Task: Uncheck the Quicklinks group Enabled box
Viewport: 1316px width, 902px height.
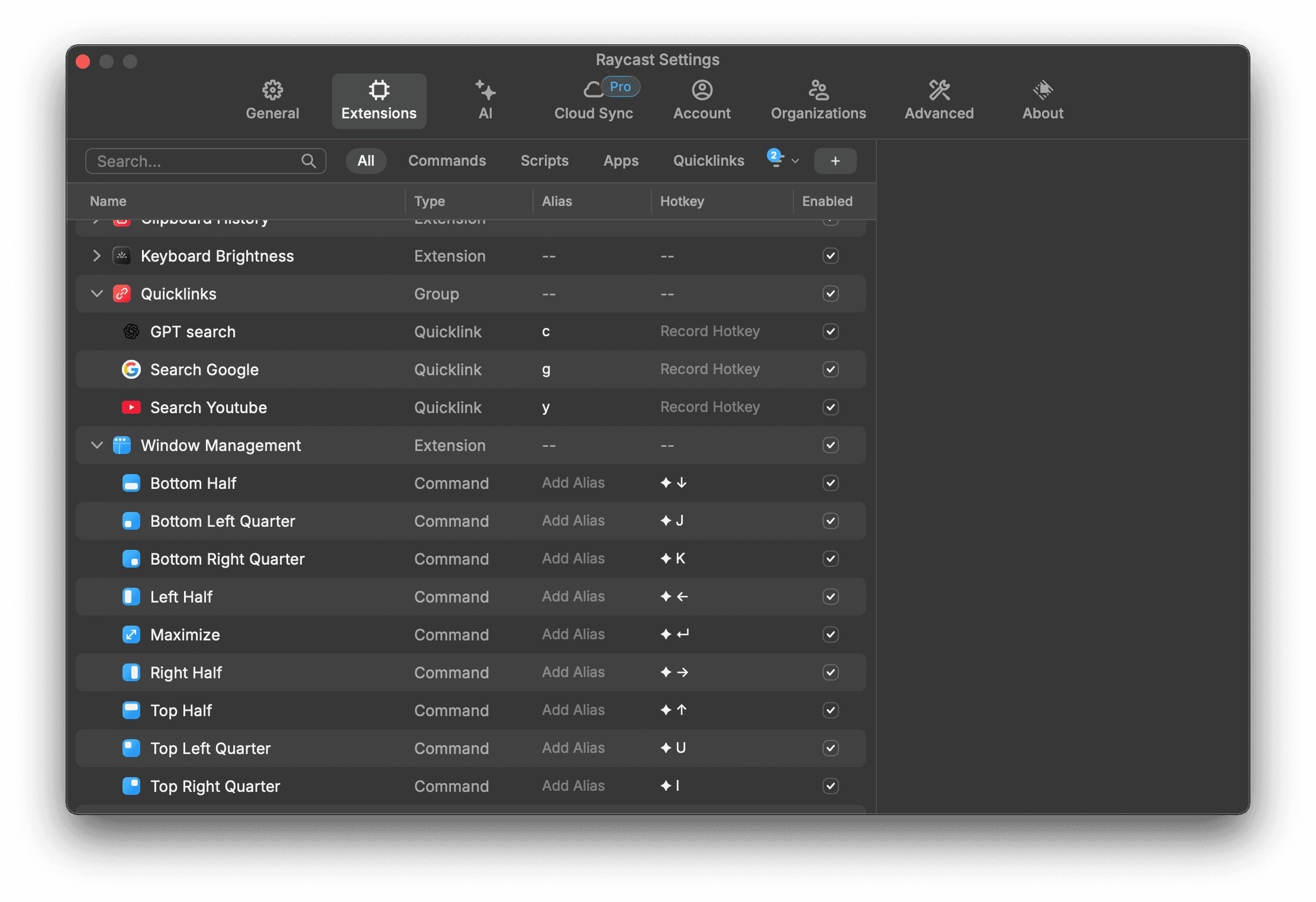Action: [831, 294]
